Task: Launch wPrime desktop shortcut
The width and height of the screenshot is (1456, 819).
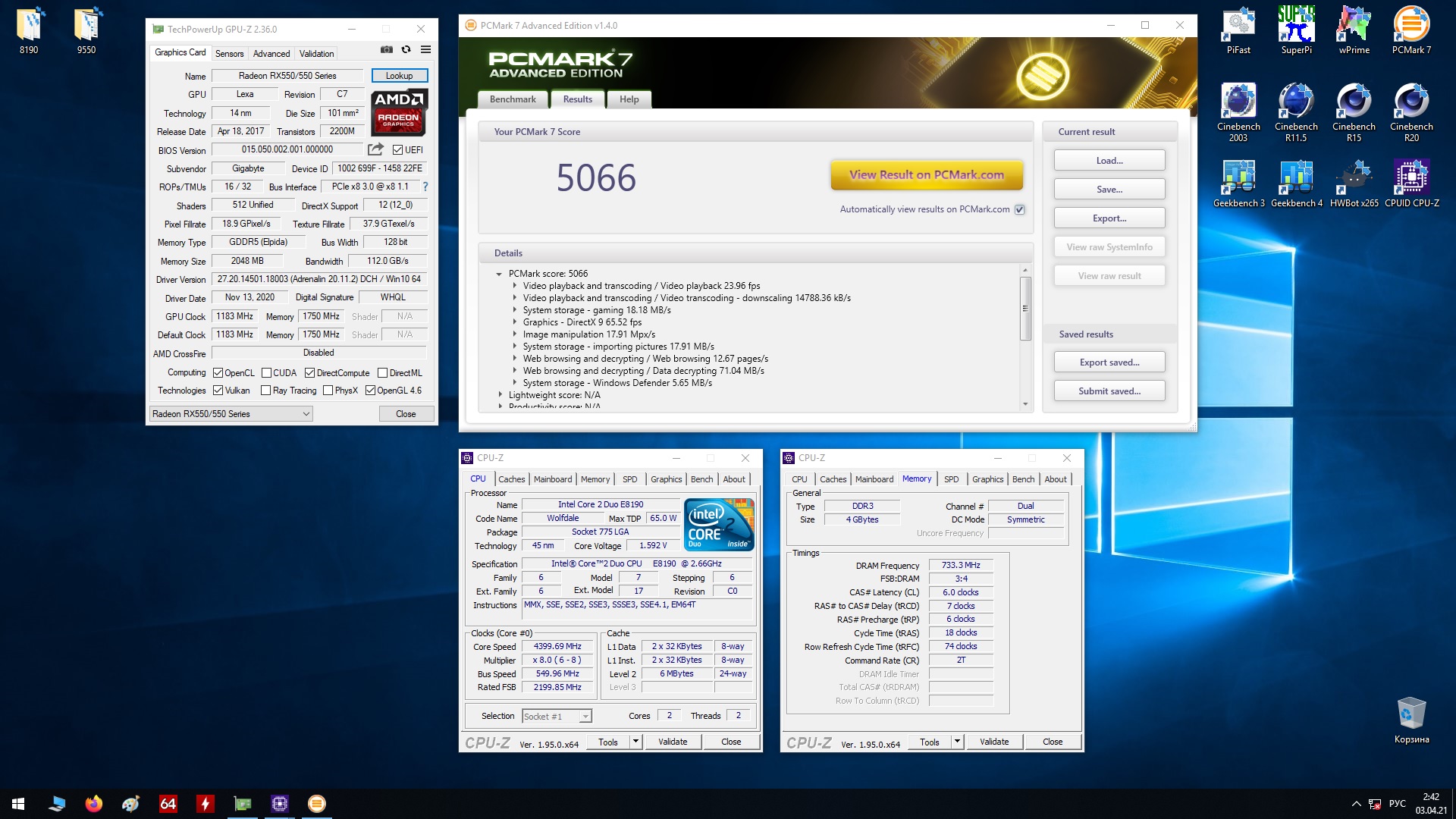Action: (x=1354, y=30)
